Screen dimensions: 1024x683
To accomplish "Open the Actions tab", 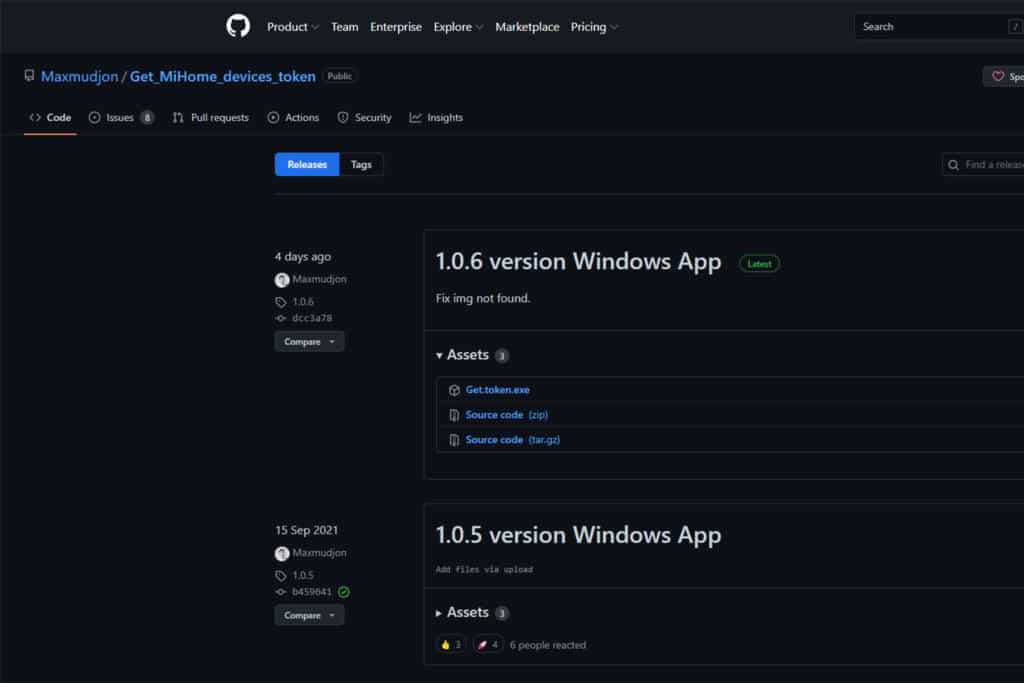I will pos(293,118).
